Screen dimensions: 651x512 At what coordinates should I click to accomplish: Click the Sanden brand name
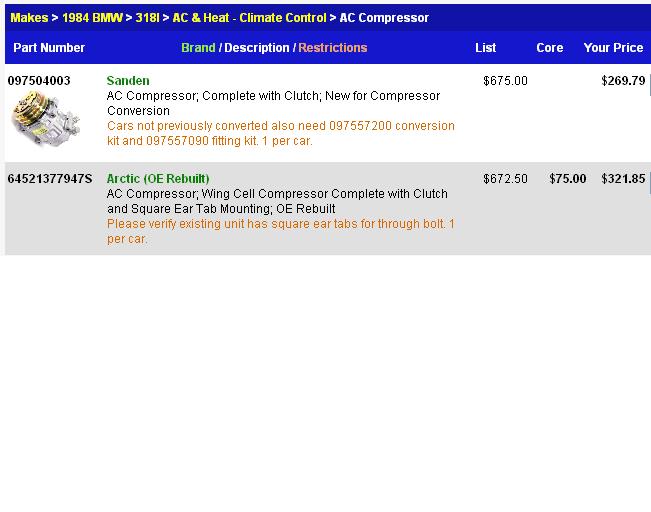[128, 81]
